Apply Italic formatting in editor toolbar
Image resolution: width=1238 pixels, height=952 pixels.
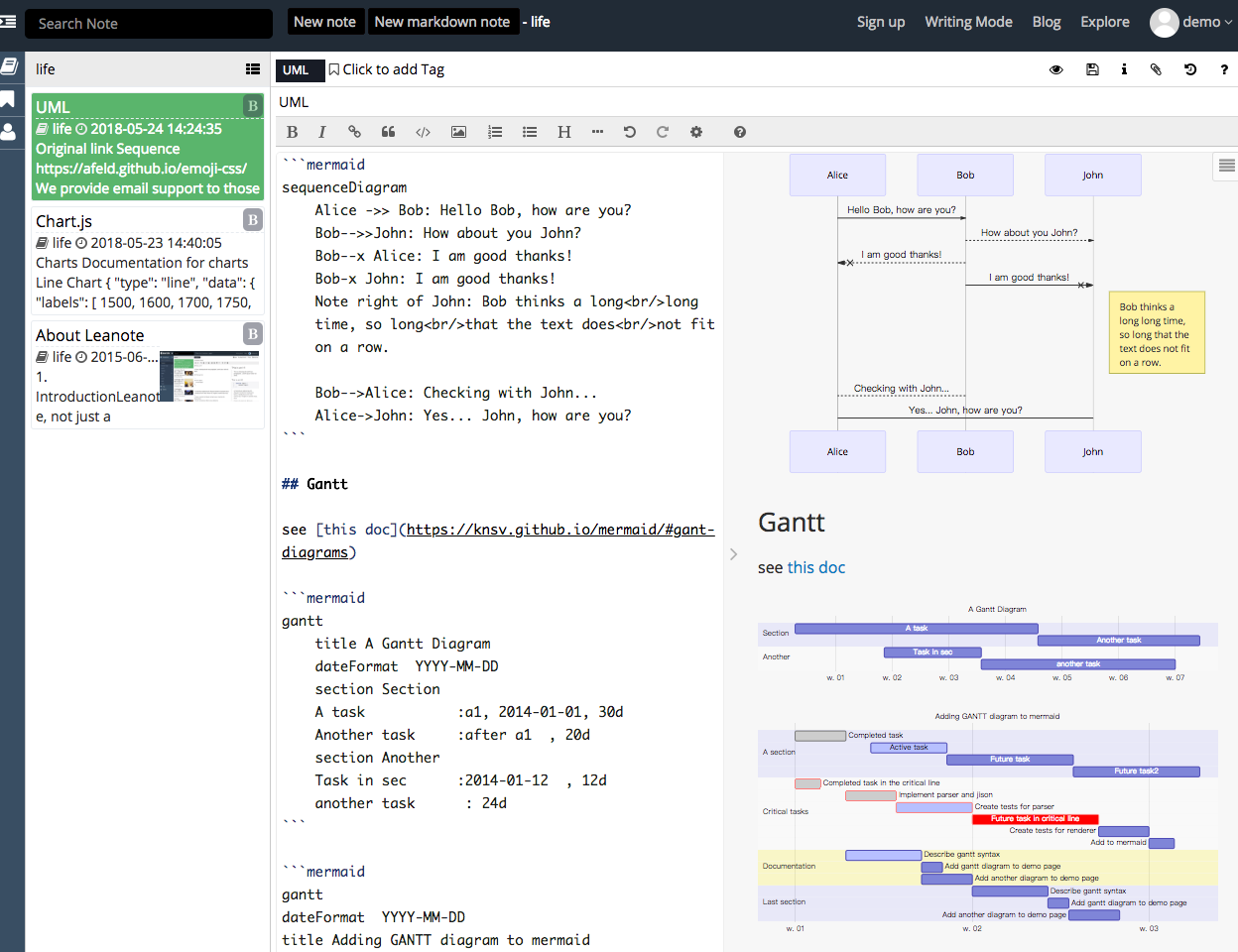point(321,132)
